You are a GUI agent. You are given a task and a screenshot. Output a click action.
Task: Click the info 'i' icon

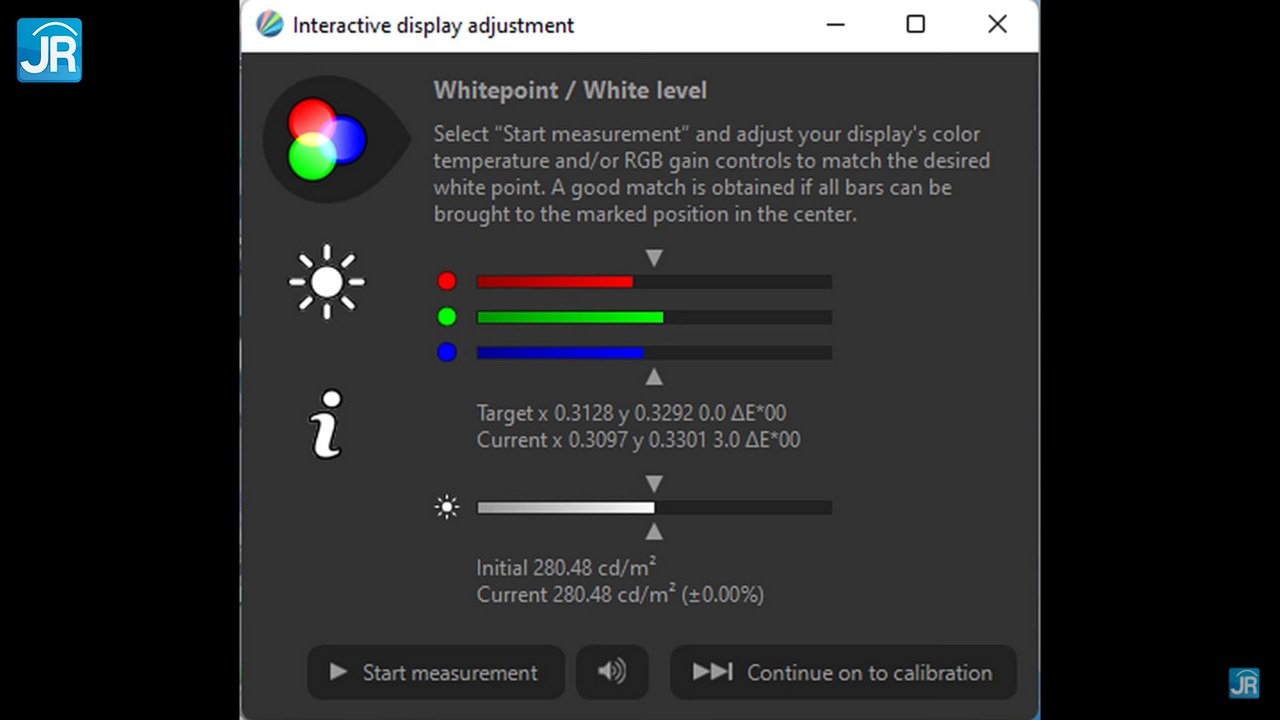click(x=327, y=424)
